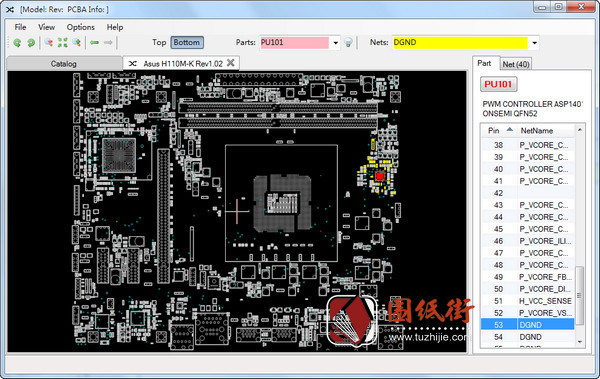This screenshot has height=379, width=600.
Task: Select the empty pin 42 row
Action: click(x=528, y=193)
